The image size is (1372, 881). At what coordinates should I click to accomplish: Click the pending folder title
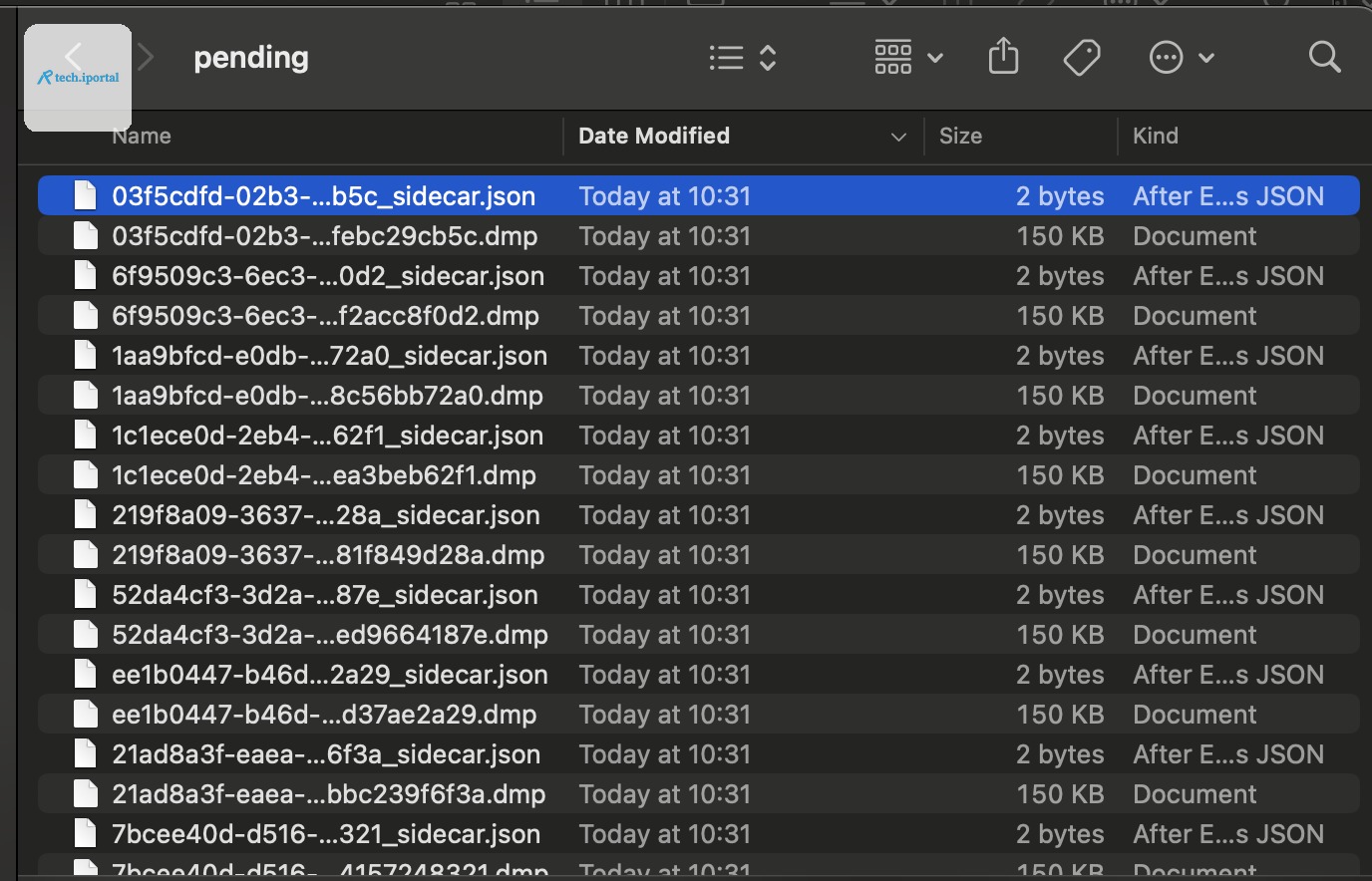coord(251,58)
